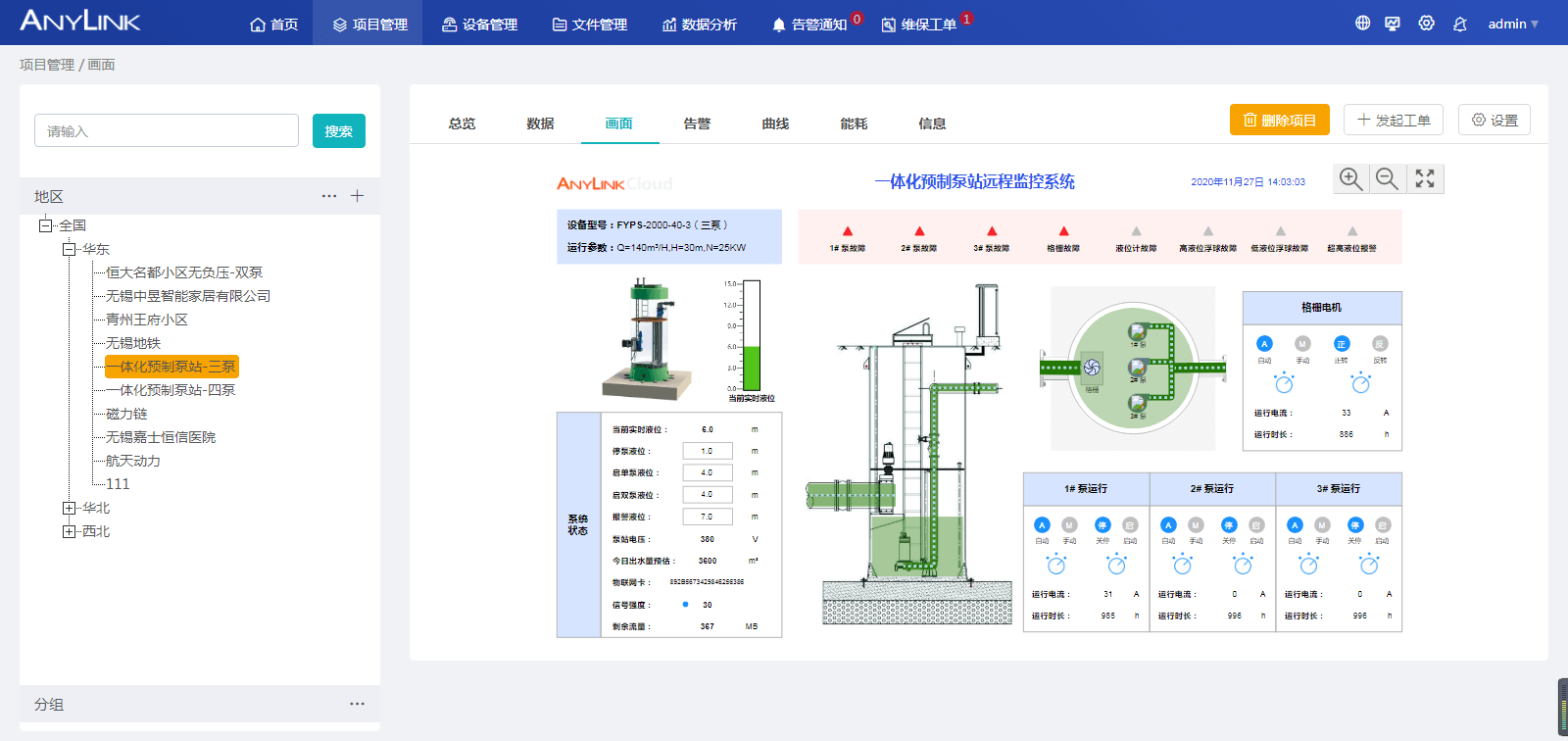
Task: Click 启动 for 1# 泵
Action: (1130, 525)
